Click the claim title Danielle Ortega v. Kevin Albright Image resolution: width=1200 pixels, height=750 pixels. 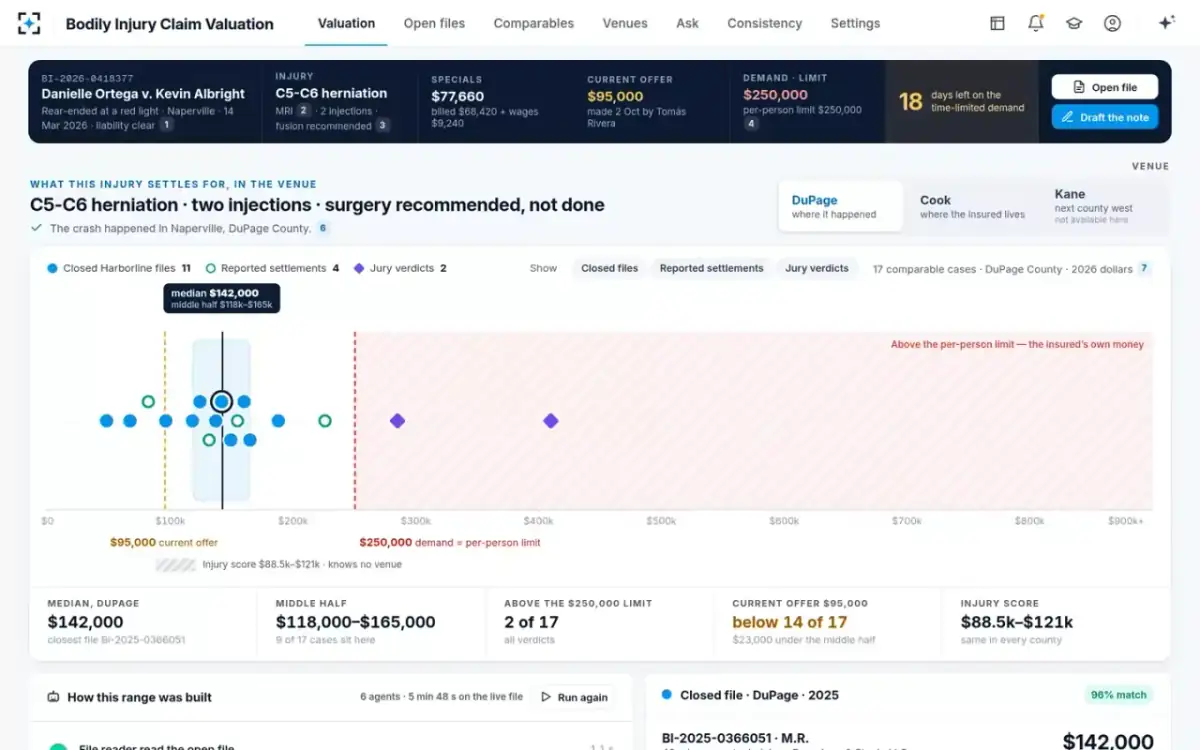point(143,93)
